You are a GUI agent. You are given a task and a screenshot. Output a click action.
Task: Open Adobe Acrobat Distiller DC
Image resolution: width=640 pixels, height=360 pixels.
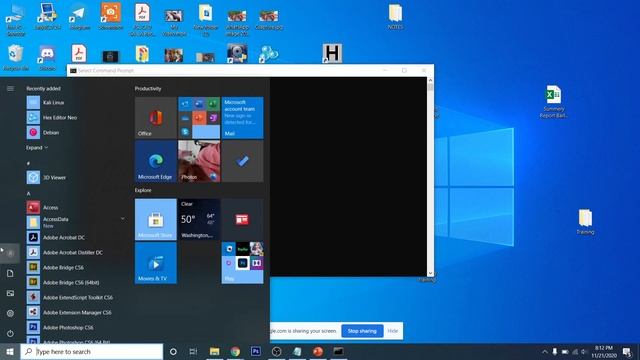point(76,253)
